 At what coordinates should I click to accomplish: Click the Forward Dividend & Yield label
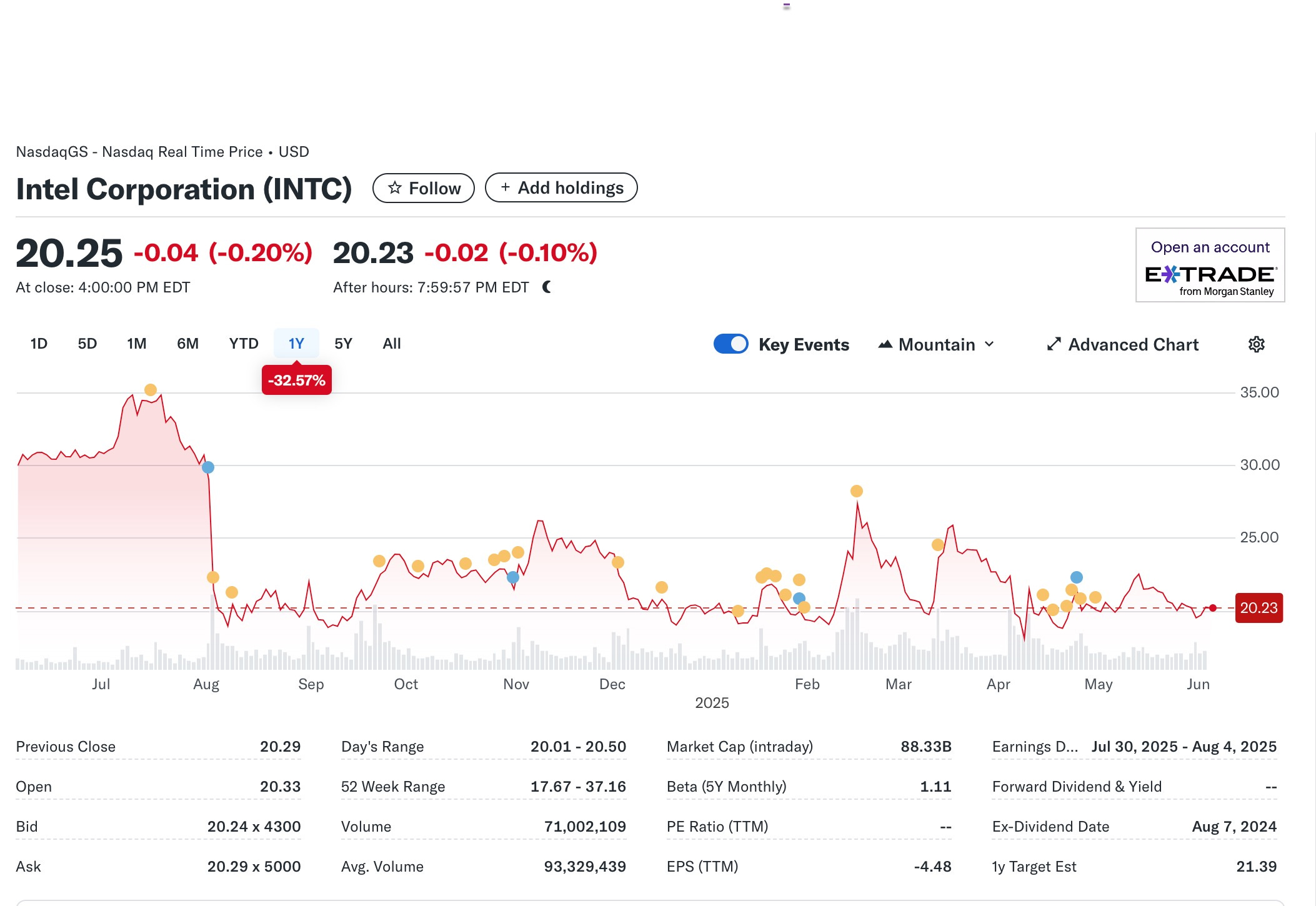(x=1077, y=787)
